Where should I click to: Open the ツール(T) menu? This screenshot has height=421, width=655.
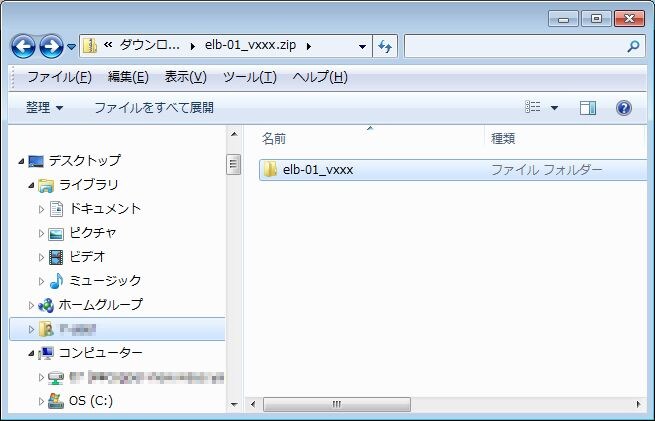coord(249,77)
